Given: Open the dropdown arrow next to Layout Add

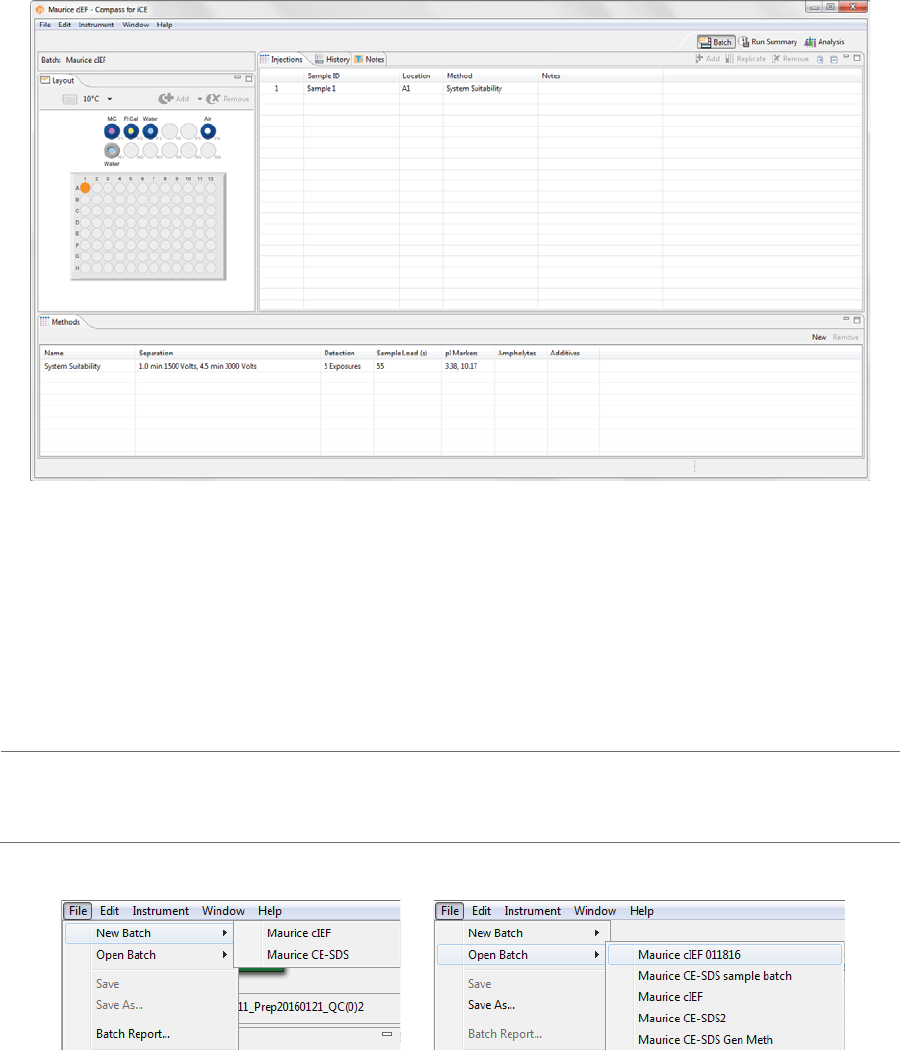Looking at the screenshot, I should pos(200,99).
